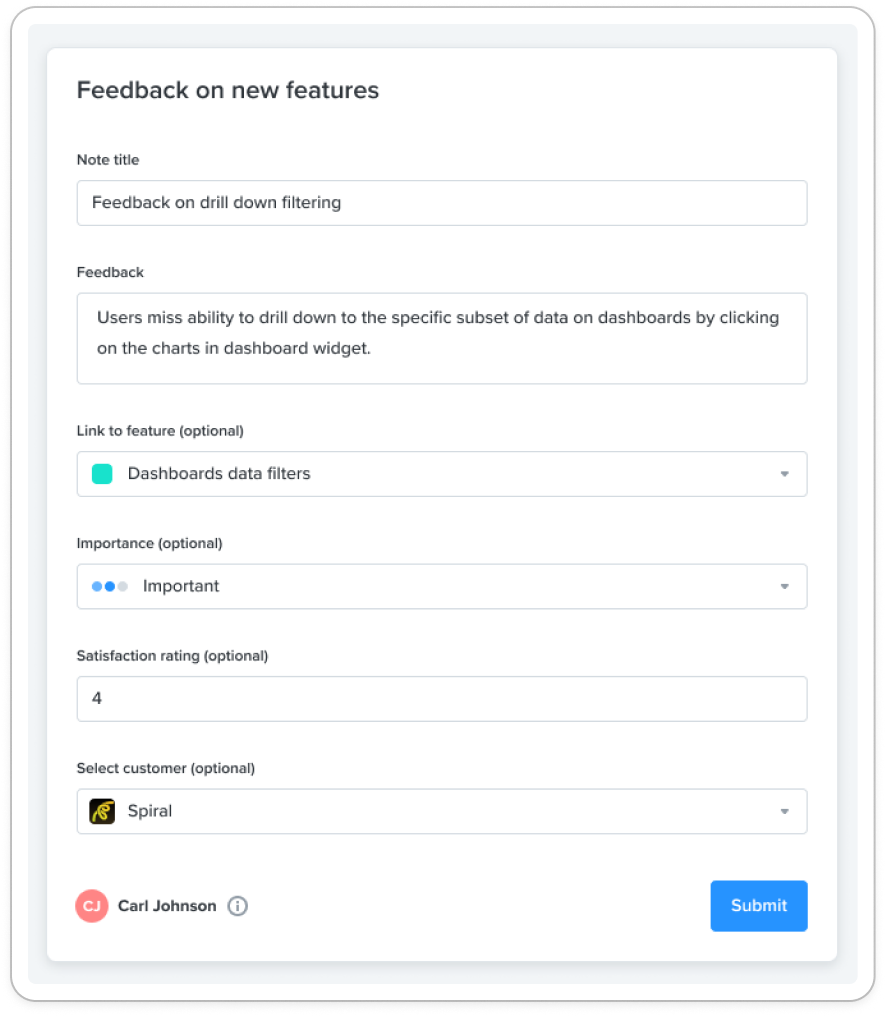
Task: Click the Note title input field
Action: pos(442,203)
